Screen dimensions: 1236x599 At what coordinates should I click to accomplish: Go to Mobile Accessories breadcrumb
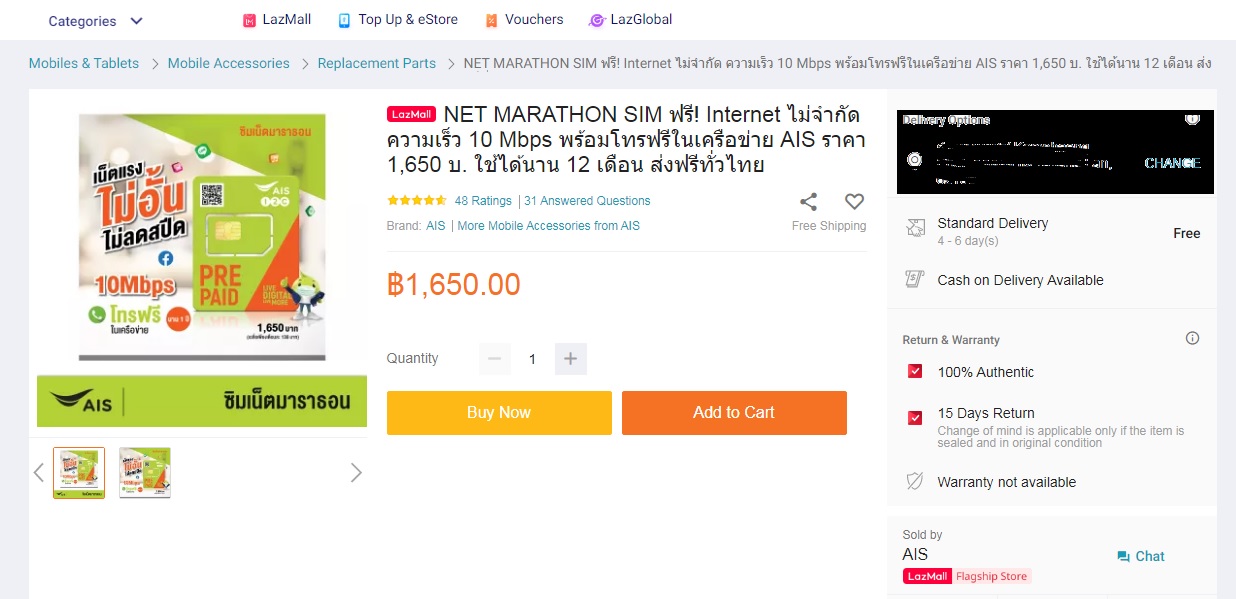(x=228, y=63)
